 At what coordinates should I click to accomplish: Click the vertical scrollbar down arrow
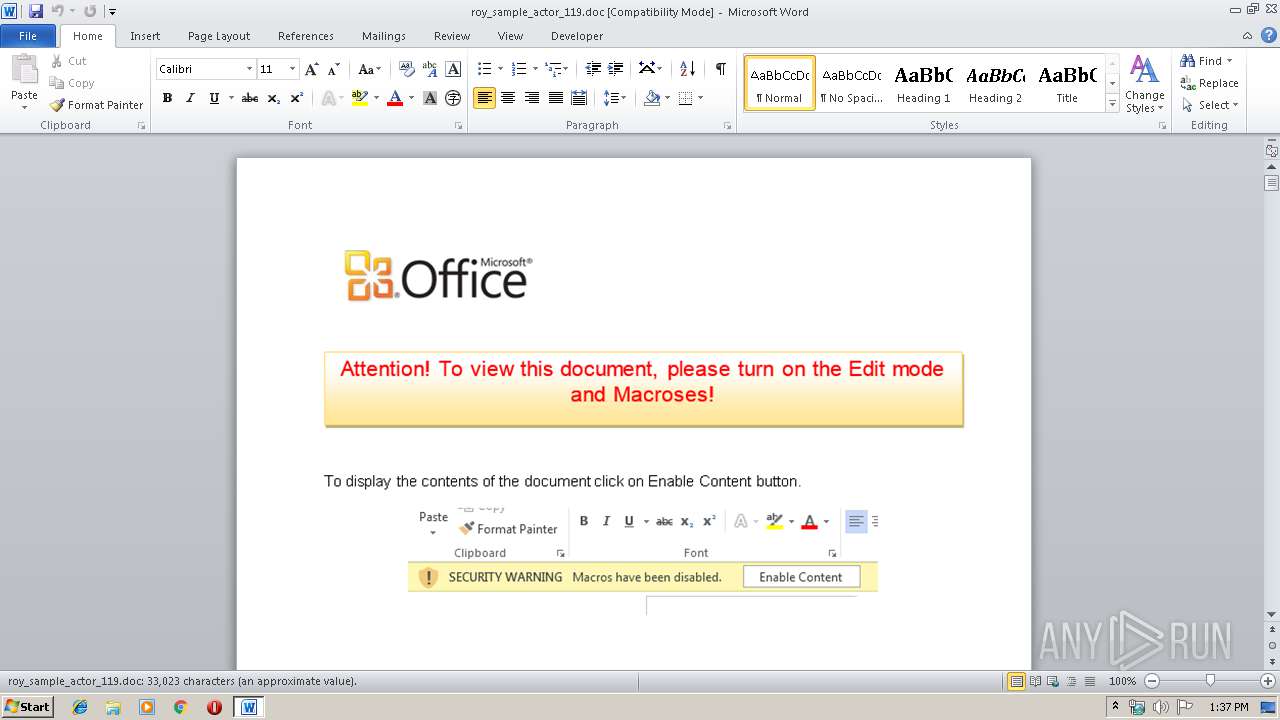1272,615
